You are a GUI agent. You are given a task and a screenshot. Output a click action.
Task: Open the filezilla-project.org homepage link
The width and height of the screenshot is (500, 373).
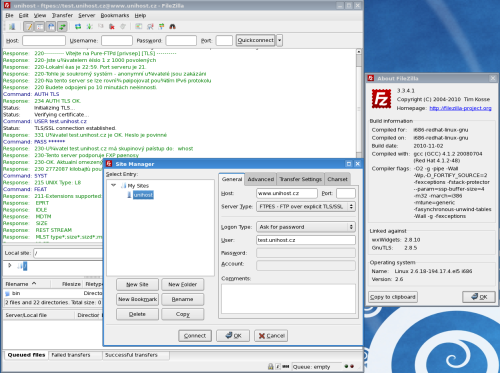(x=460, y=108)
